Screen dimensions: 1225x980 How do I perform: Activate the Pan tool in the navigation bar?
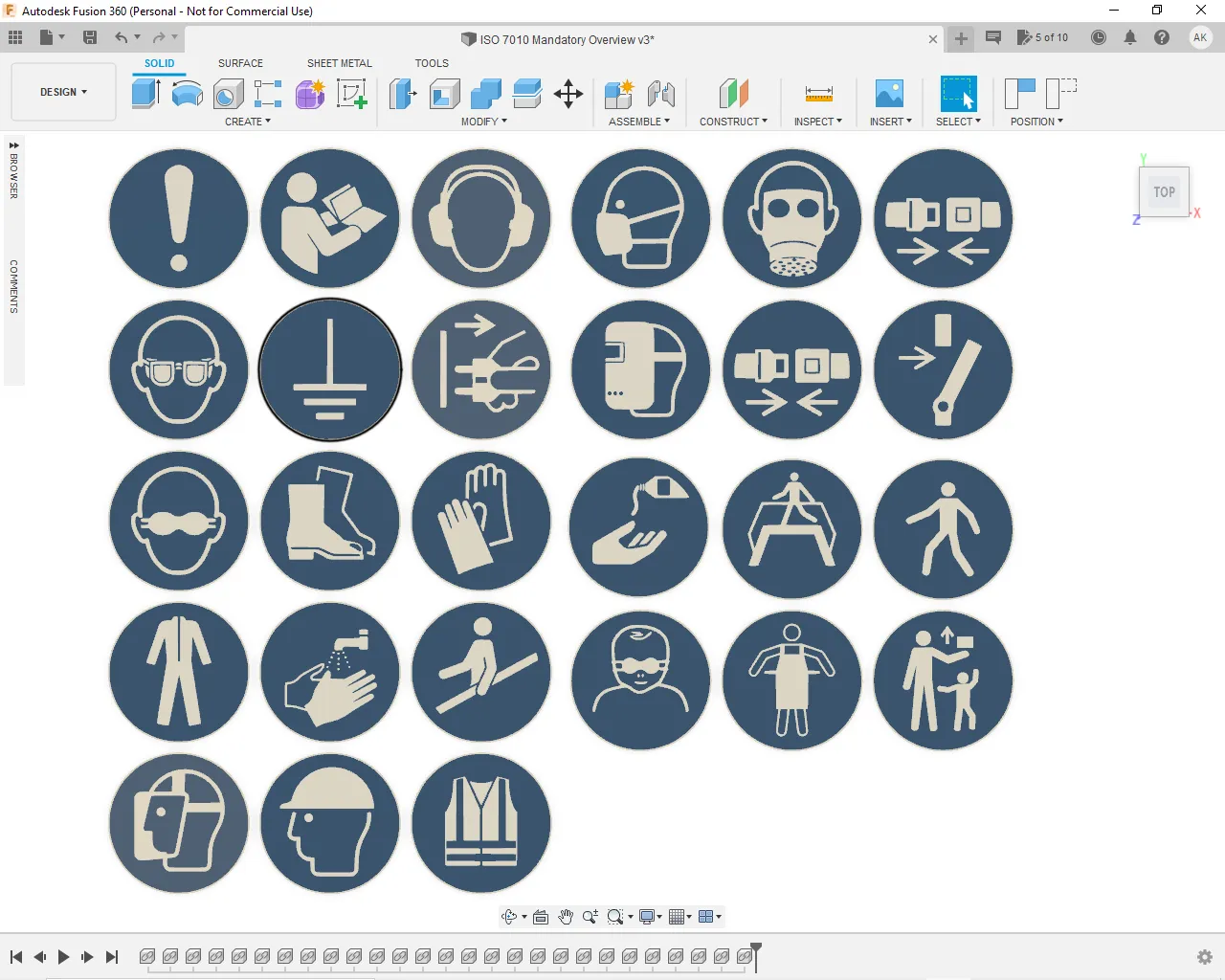pyautogui.click(x=566, y=916)
